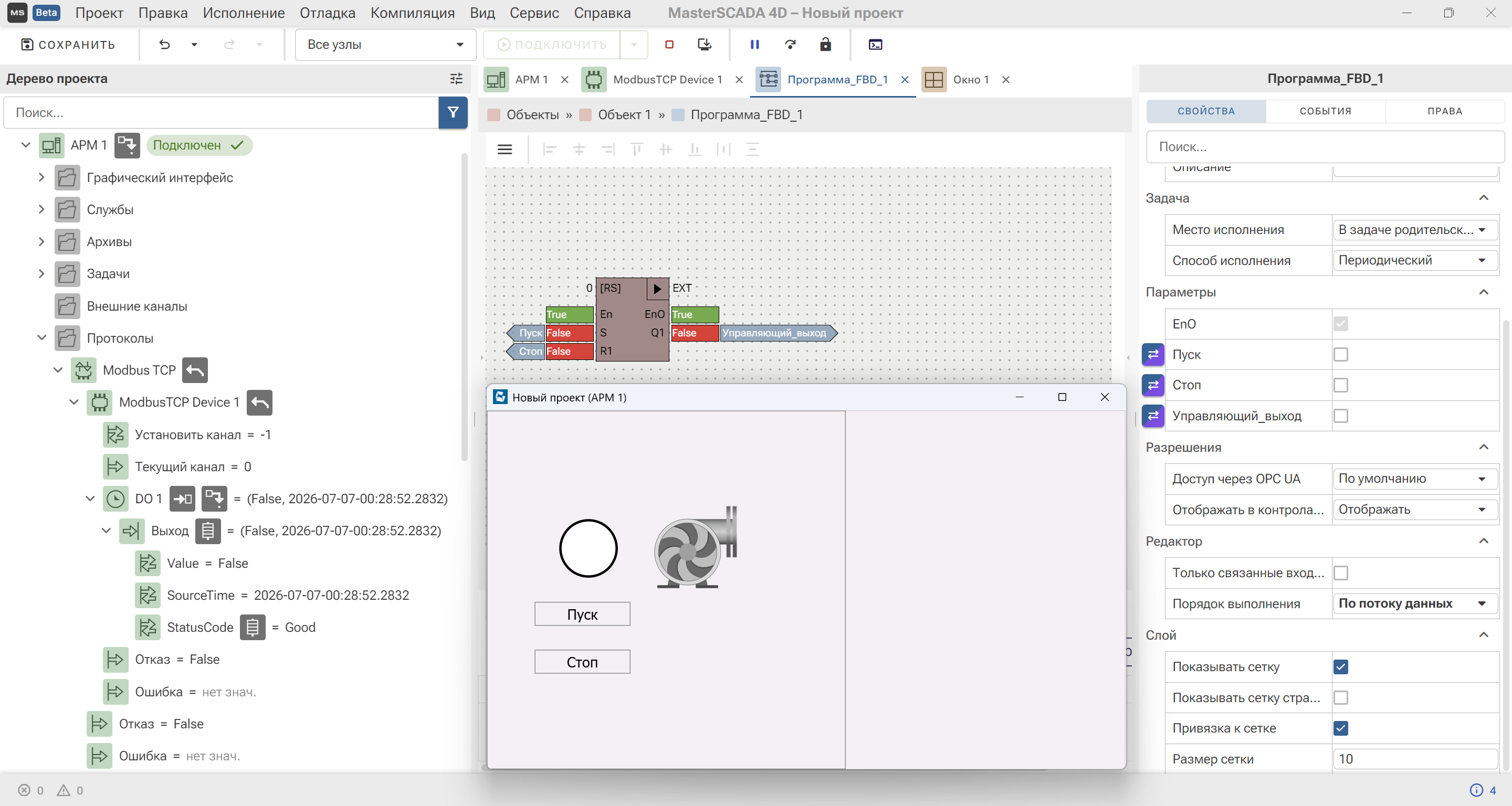The height and width of the screenshot is (806, 1512).
Task: Click the redo arrow icon
Action: pyautogui.click(x=229, y=45)
